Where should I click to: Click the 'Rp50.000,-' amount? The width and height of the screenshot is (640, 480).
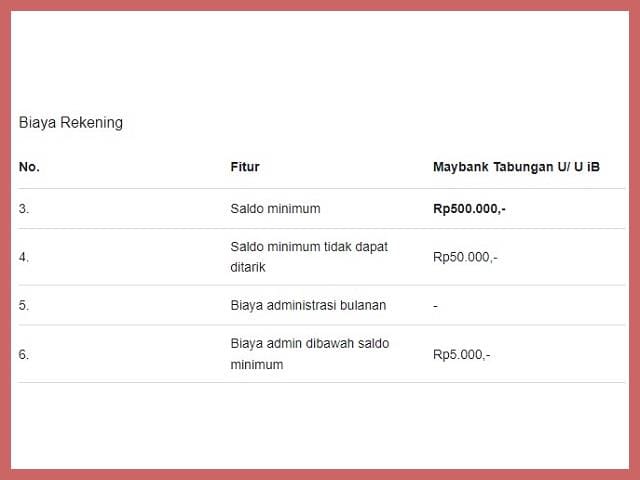click(x=465, y=257)
